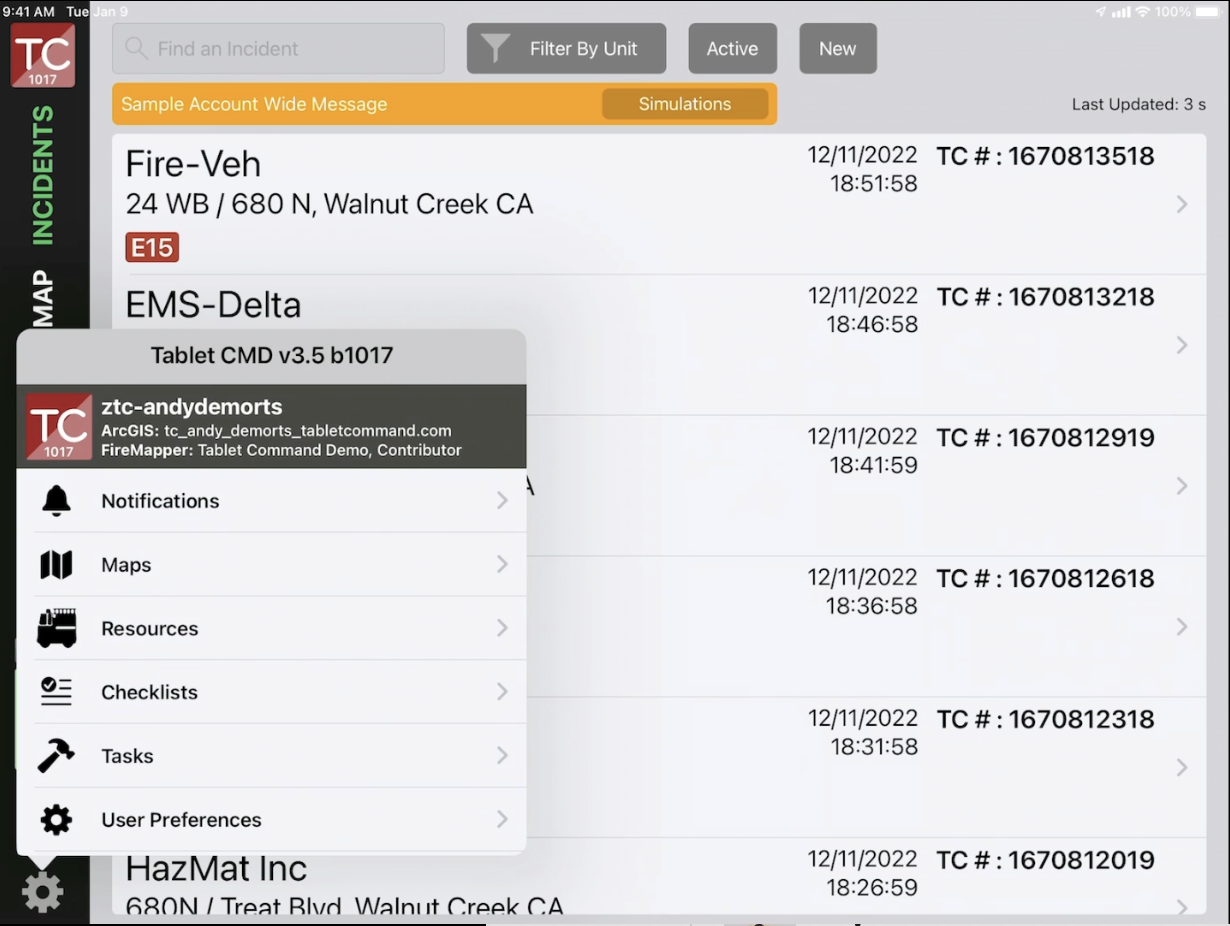Toggle the Active incidents filter
The height and width of the screenshot is (926, 1230).
pyautogui.click(x=732, y=49)
